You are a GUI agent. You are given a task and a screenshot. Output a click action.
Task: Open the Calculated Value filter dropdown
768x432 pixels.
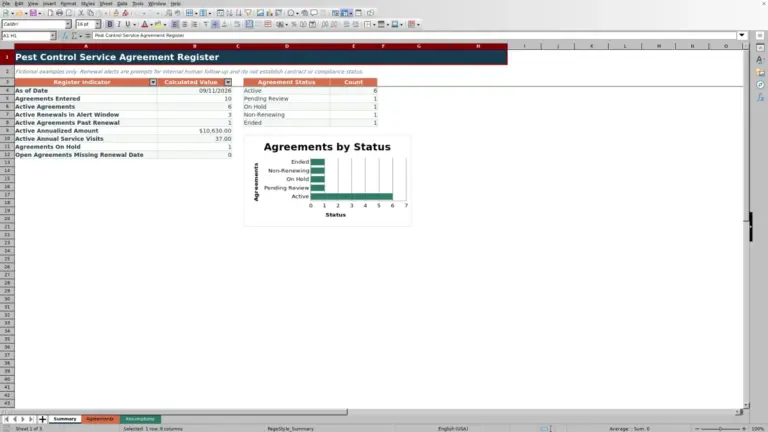(228, 82)
